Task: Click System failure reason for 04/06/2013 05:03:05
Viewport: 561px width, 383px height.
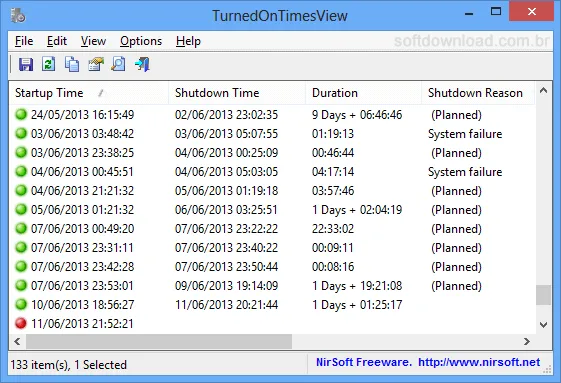Action: pos(465,172)
